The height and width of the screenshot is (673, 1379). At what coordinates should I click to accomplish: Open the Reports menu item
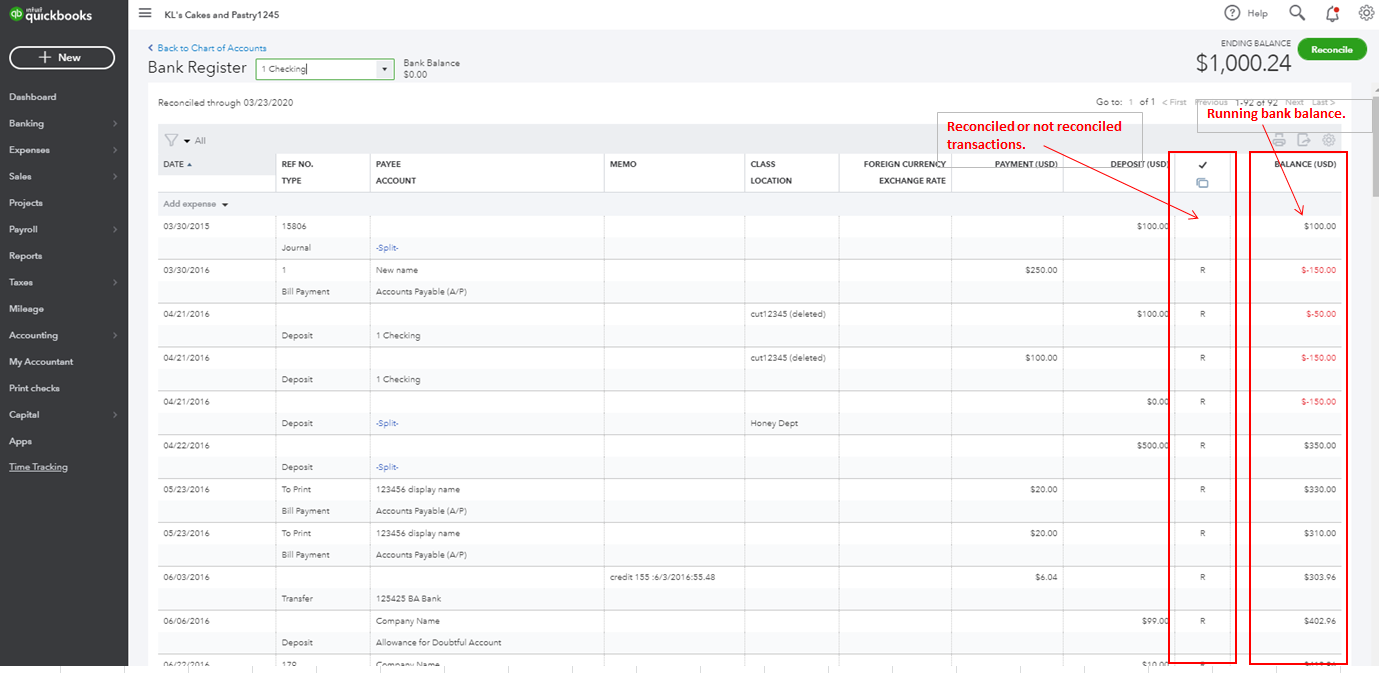pyautogui.click(x=26, y=256)
